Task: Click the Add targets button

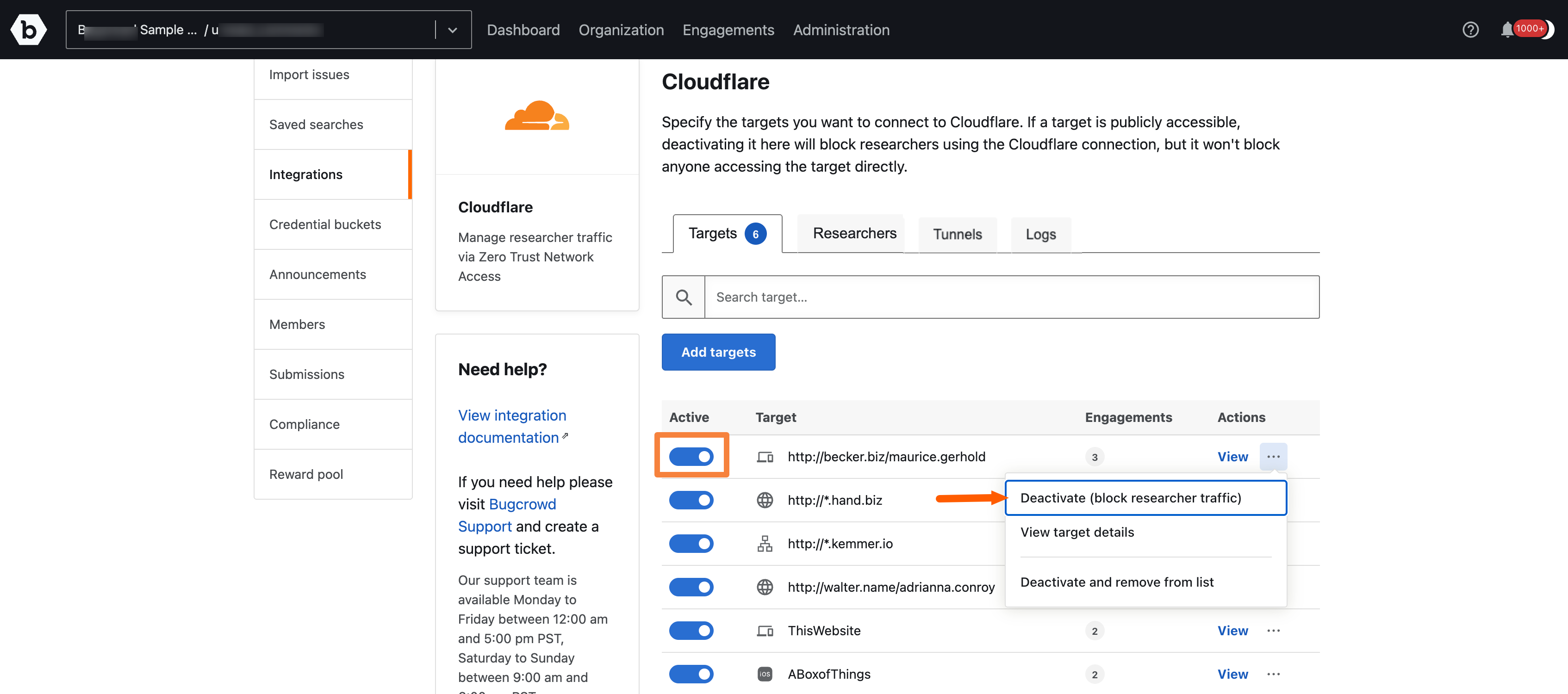Action: (x=718, y=352)
